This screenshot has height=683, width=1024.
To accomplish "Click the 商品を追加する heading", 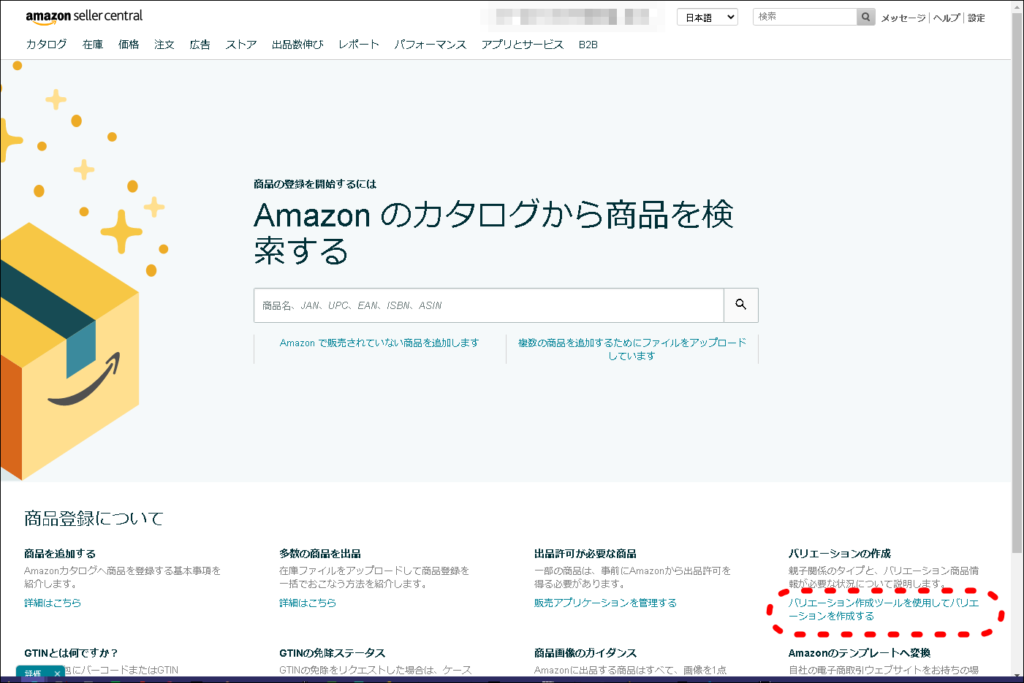I will [60, 554].
